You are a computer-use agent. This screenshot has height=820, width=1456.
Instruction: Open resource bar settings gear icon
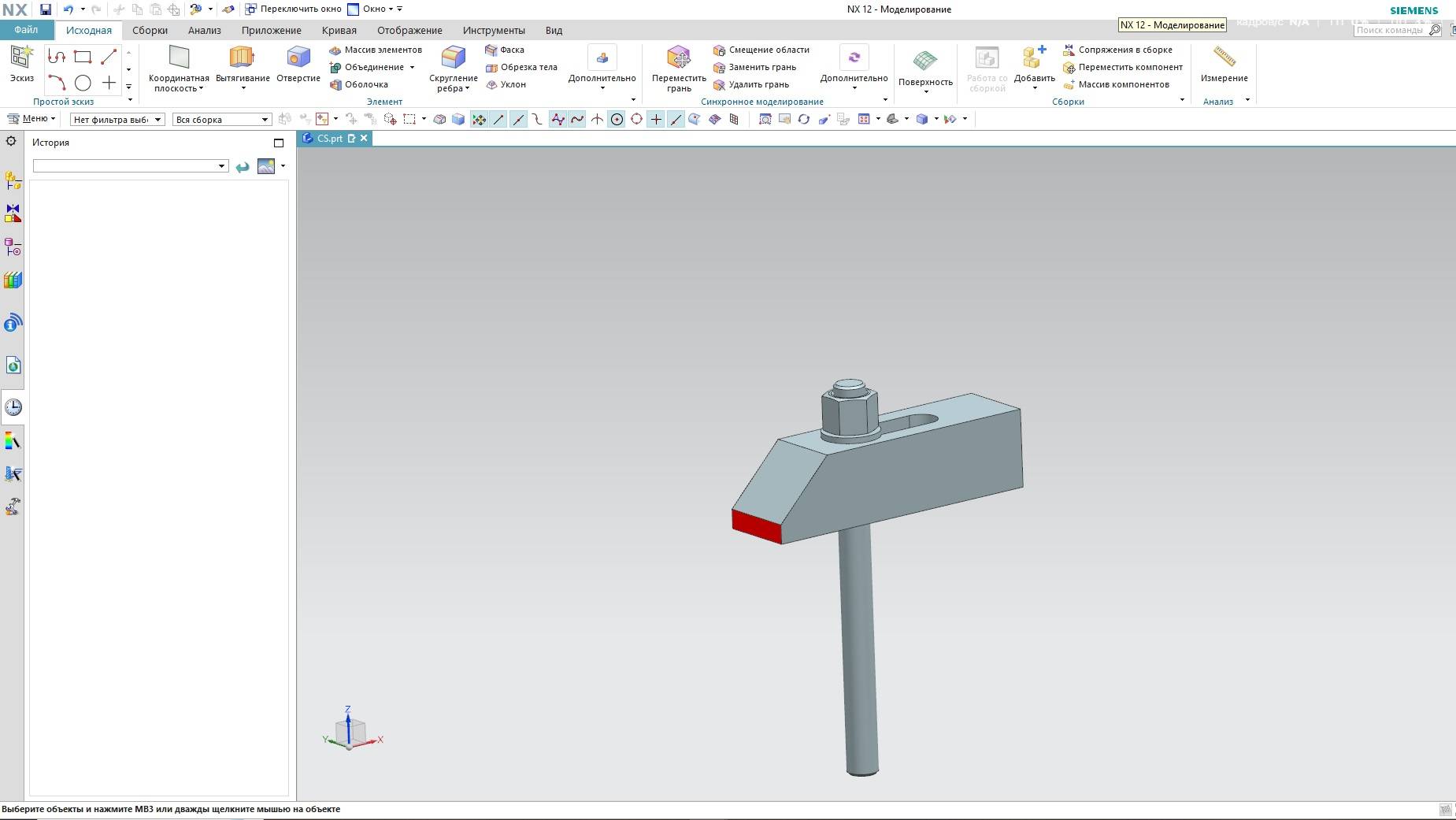click(11, 141)
